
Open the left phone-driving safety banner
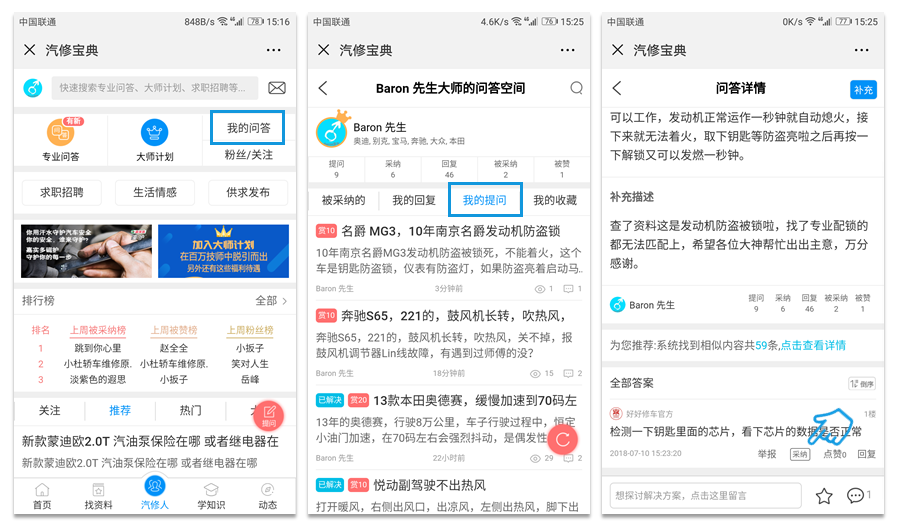click(87, 251)
